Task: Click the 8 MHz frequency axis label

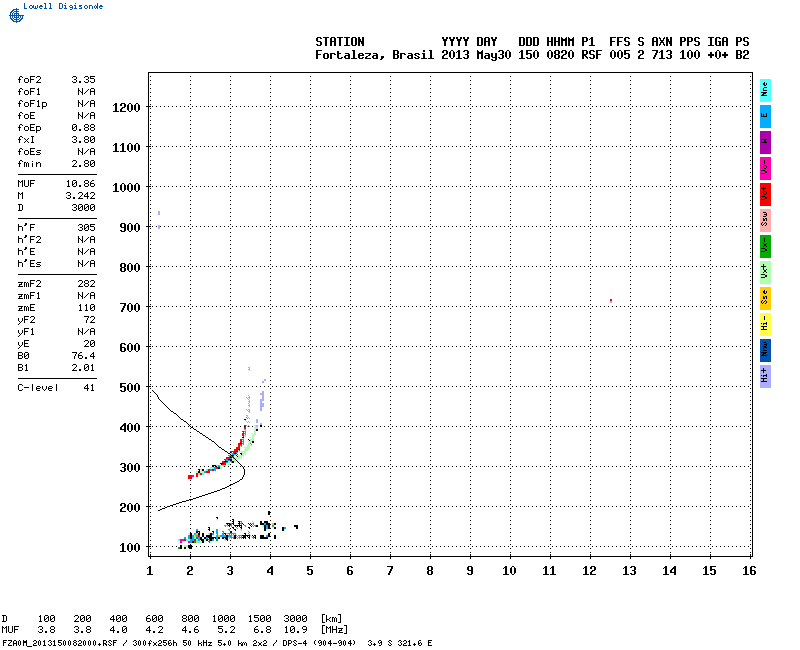Action: pyautogui.click(x=430, y=571)
